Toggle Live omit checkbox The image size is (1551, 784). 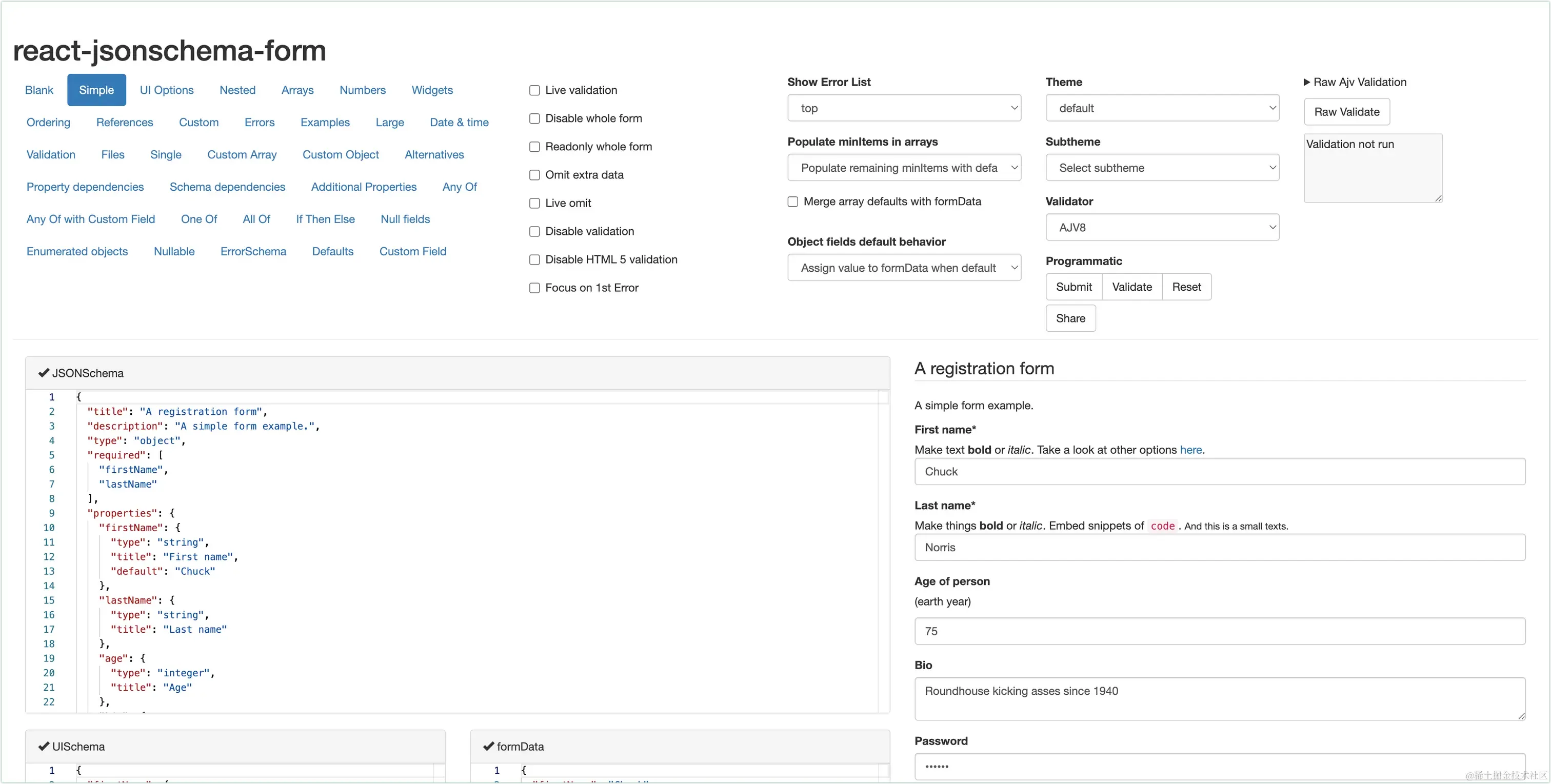pos(534,204)
